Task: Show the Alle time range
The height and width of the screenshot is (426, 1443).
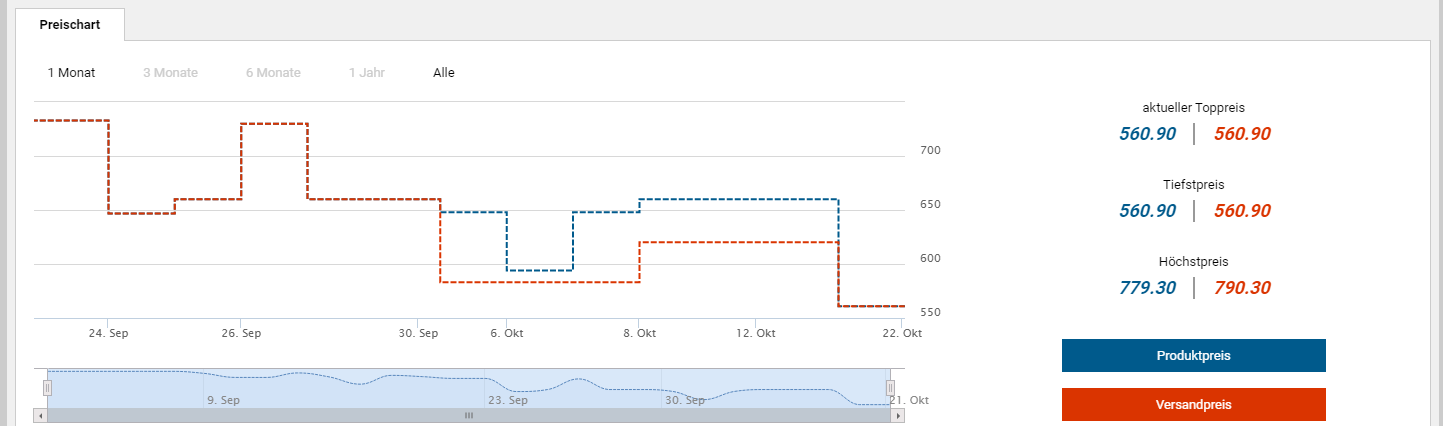Action: pos(444,73)
